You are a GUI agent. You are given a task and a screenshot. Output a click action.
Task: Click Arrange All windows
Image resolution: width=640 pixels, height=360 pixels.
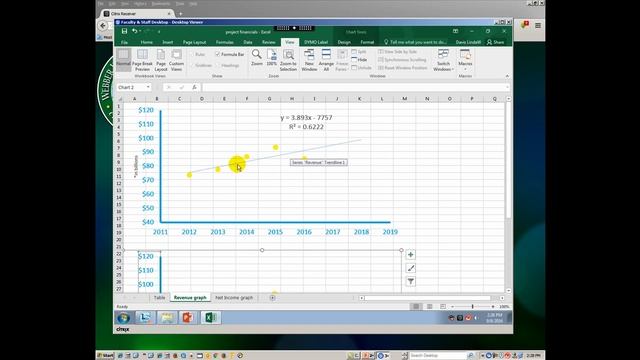click(326, 60)
